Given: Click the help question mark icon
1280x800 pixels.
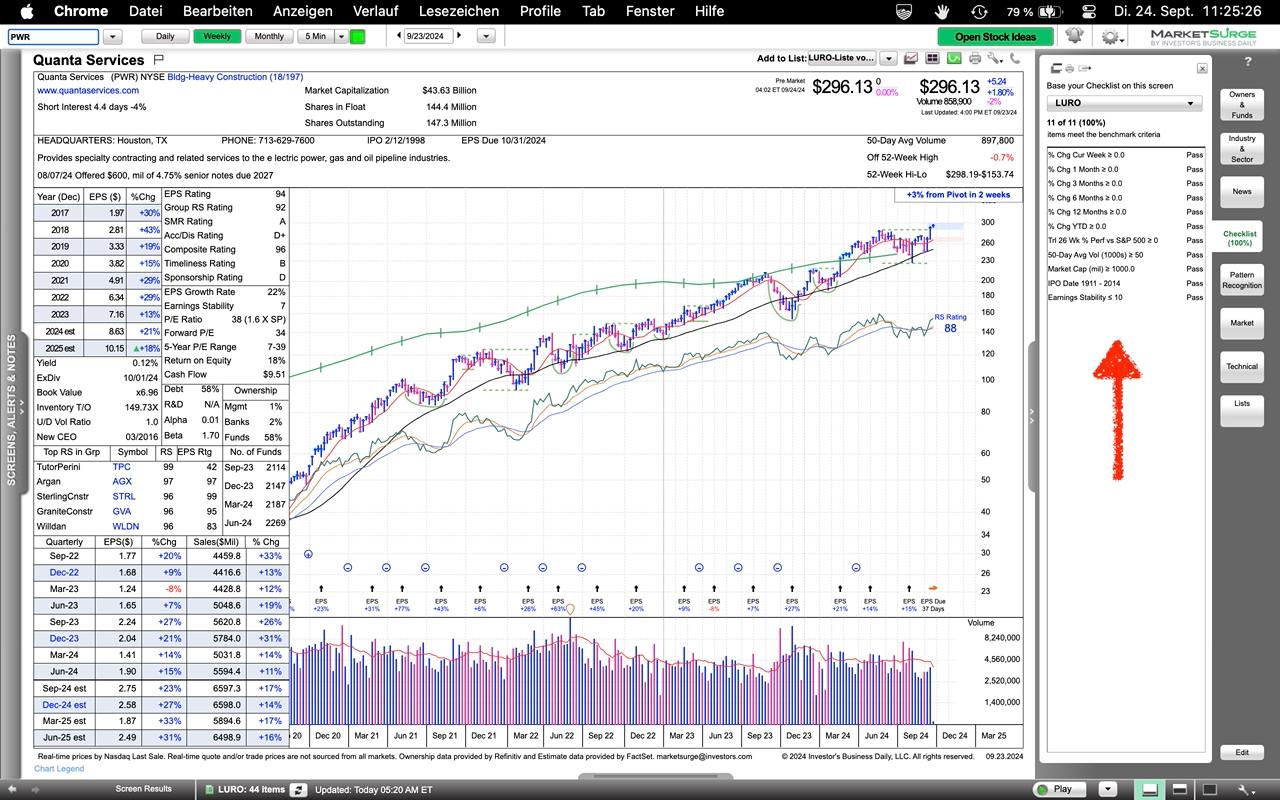Looking at the screenshot, I should click(x=1249, y=63).
